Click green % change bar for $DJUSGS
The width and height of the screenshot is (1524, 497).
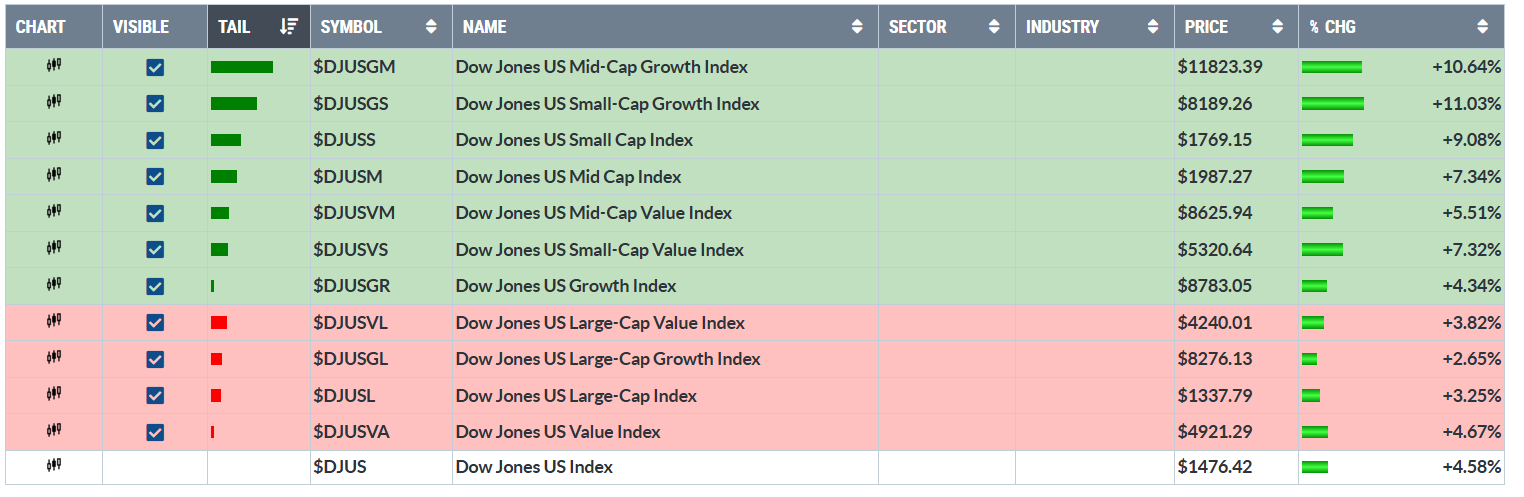click(1332, 104)
